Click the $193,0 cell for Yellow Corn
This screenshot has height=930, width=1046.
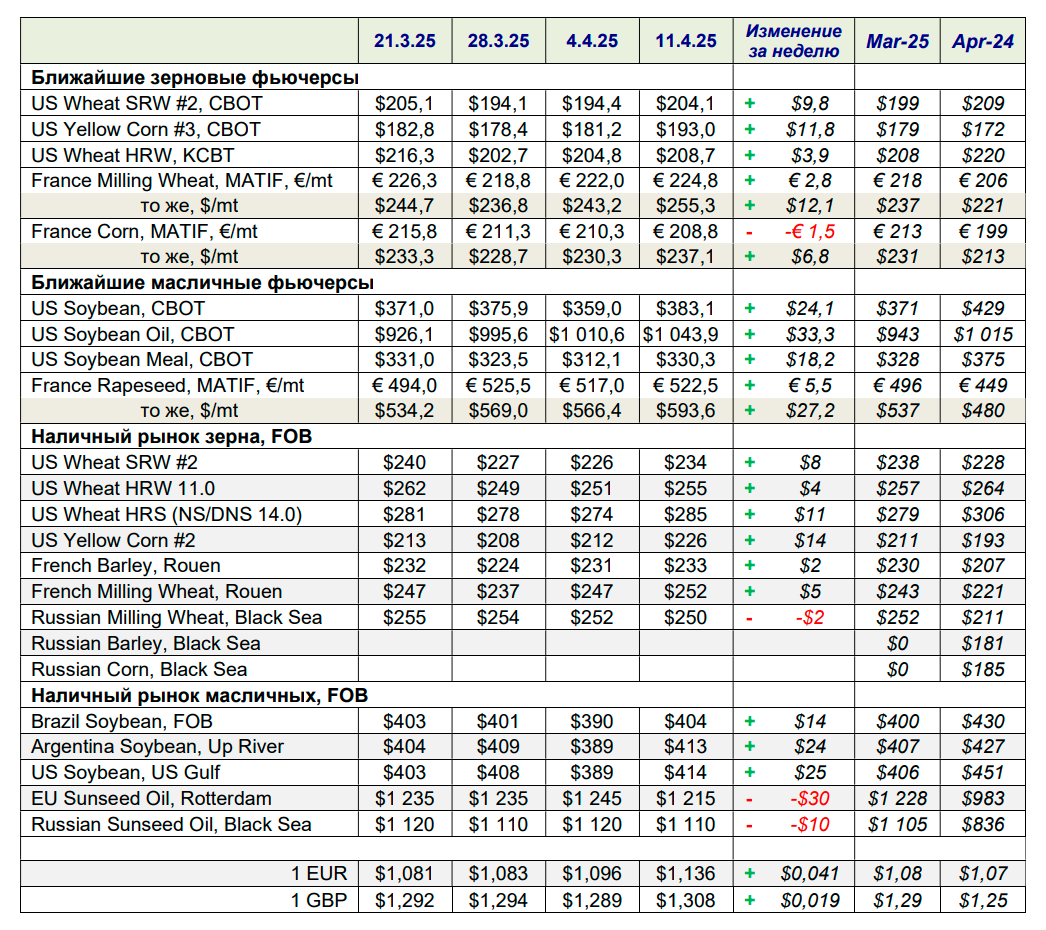tap(686, 129)
